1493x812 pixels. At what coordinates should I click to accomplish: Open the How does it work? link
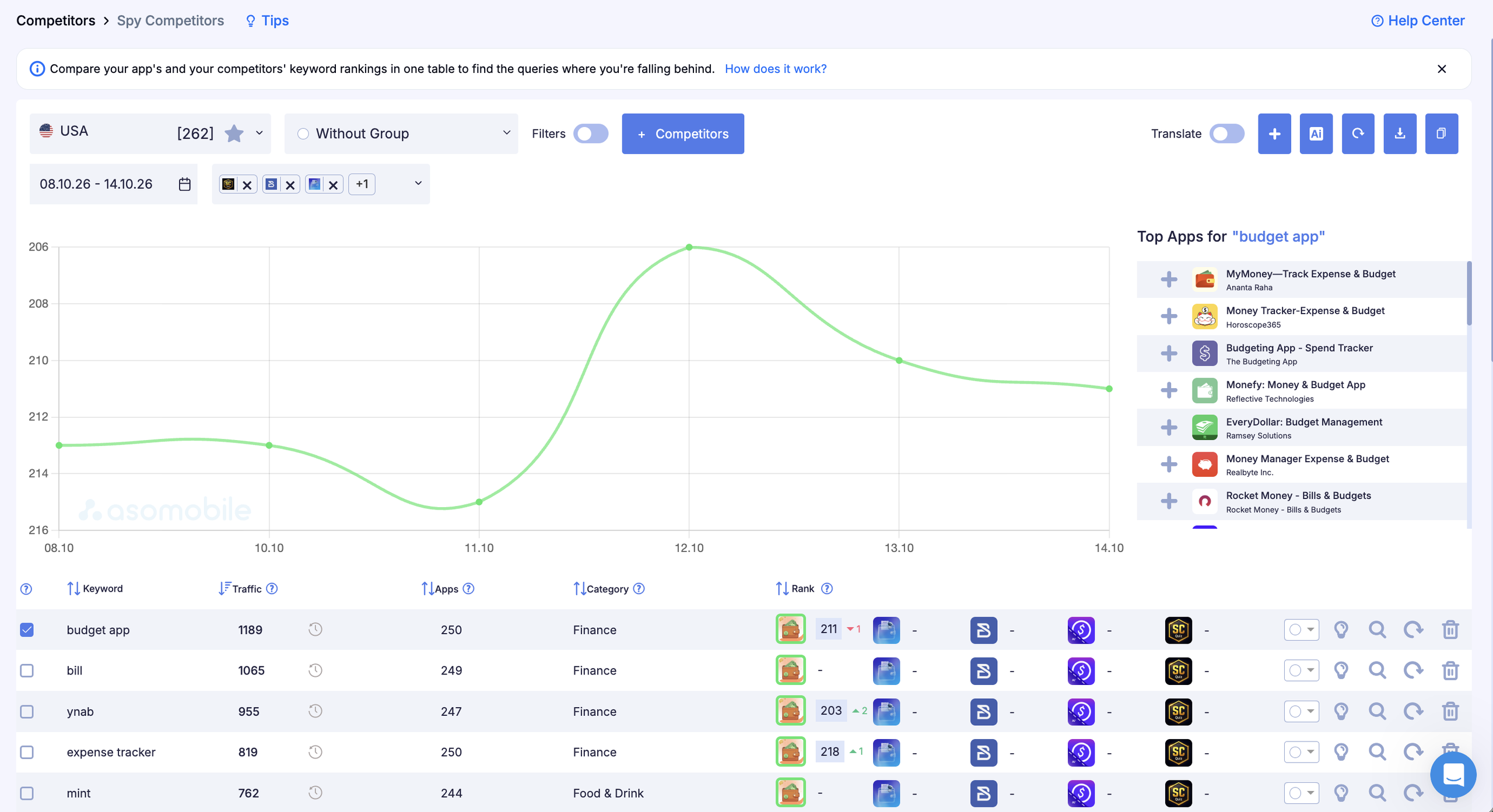[775, 69]
